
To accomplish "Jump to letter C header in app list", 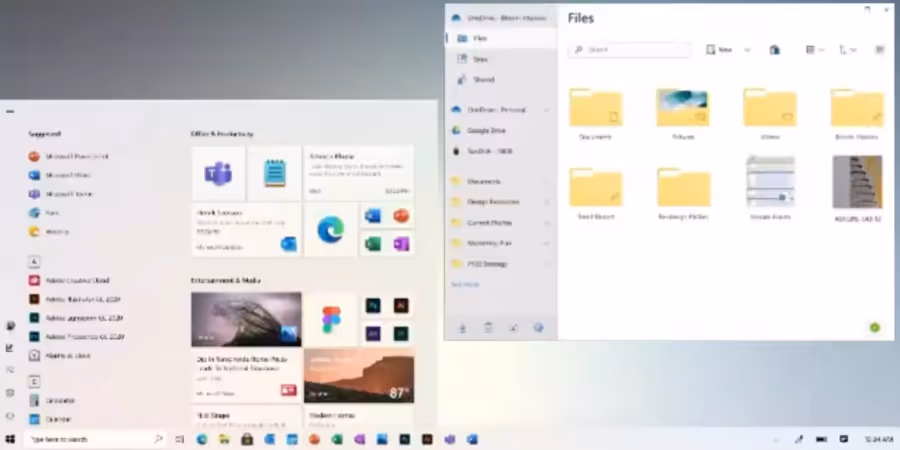I will click(34, 381).
